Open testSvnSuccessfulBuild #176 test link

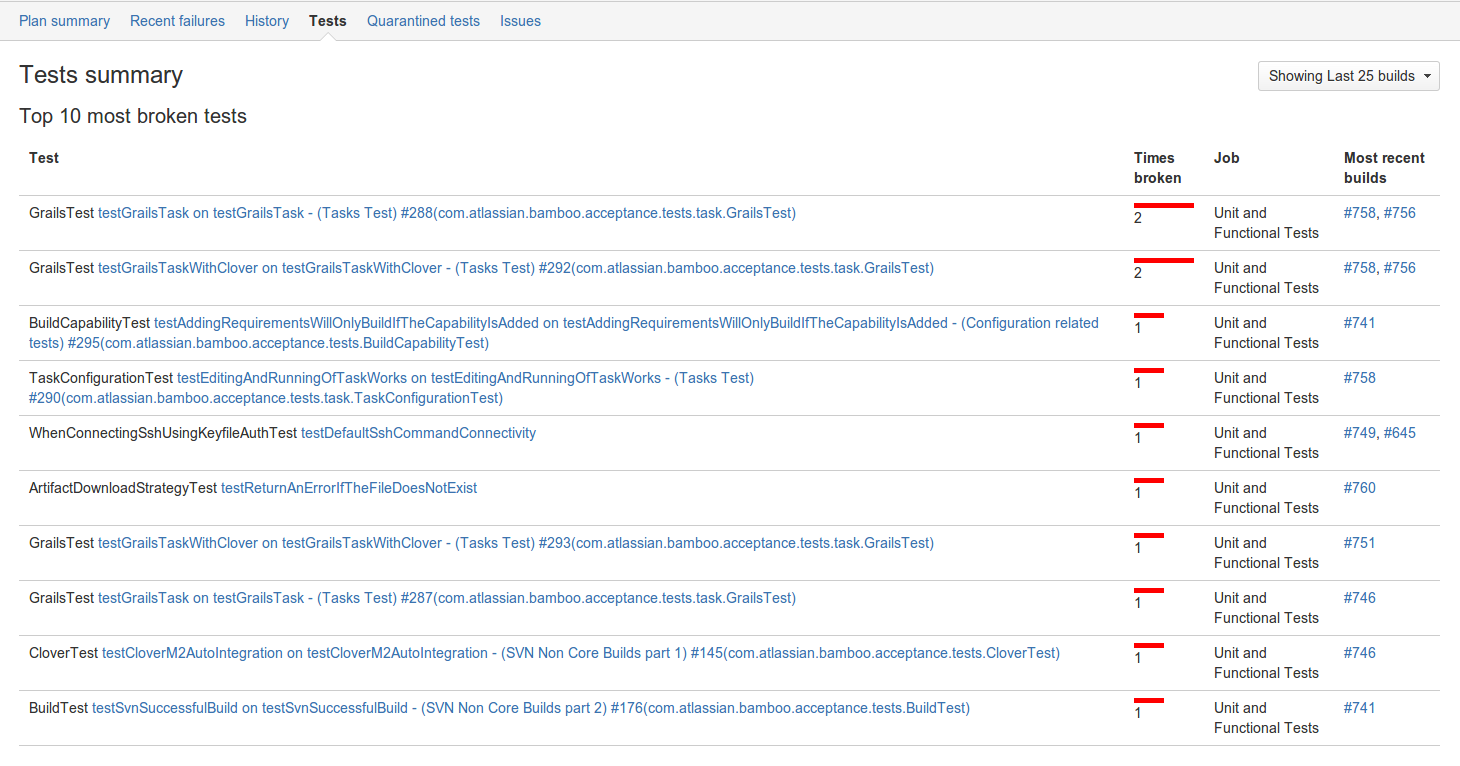(x=531, y=708)
